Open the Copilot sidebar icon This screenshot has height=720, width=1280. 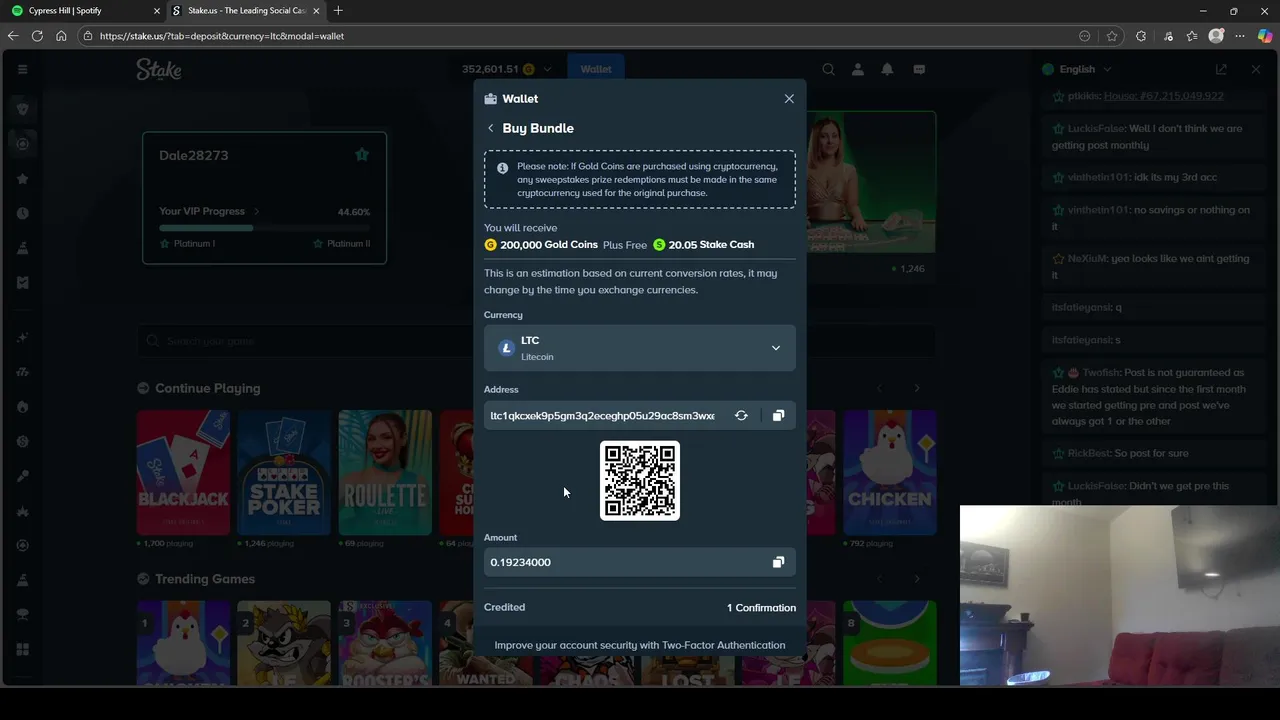pos(1265,36)
